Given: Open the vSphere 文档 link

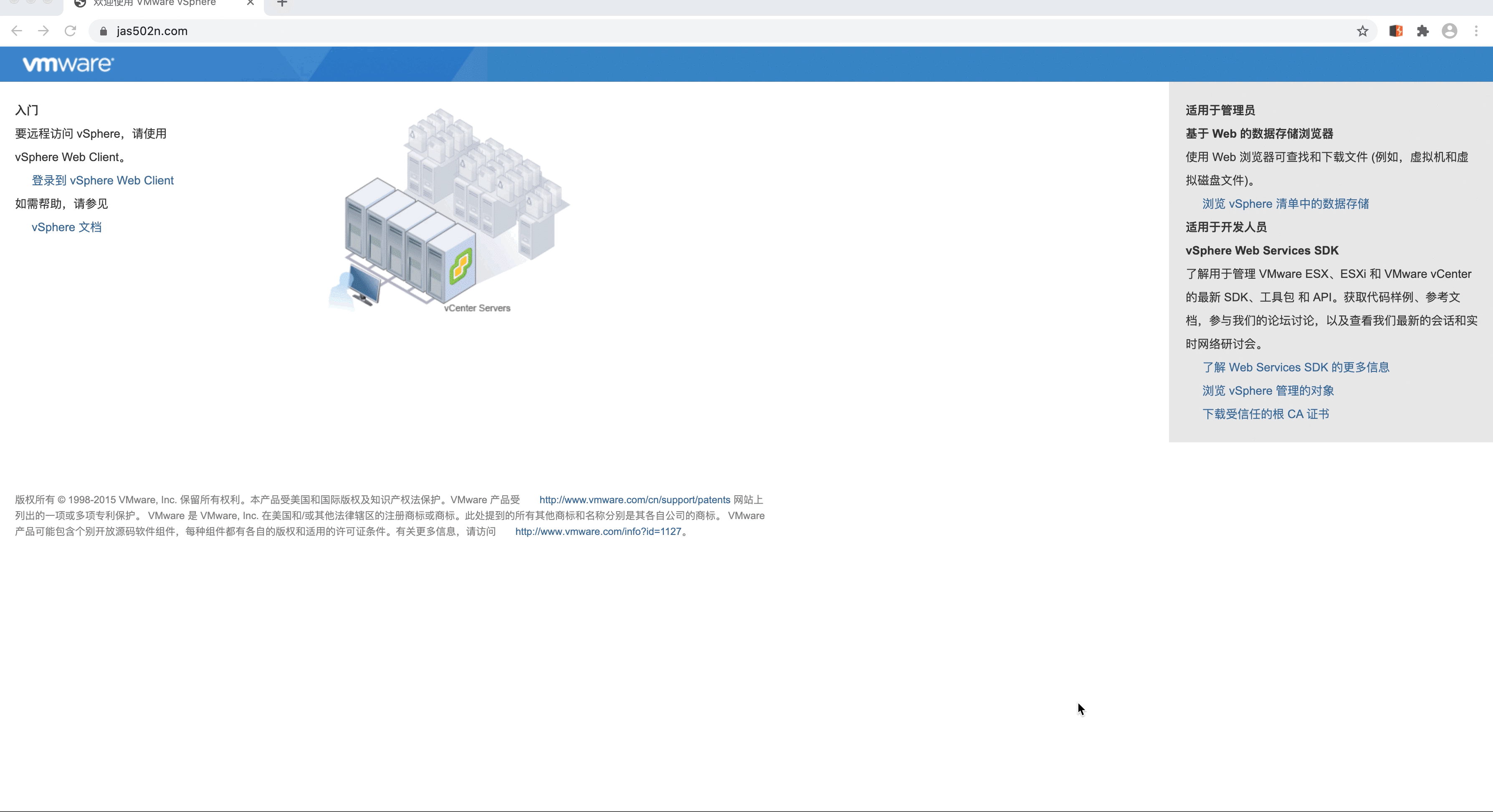Looking at the screenshot, I should pos(67,227).
